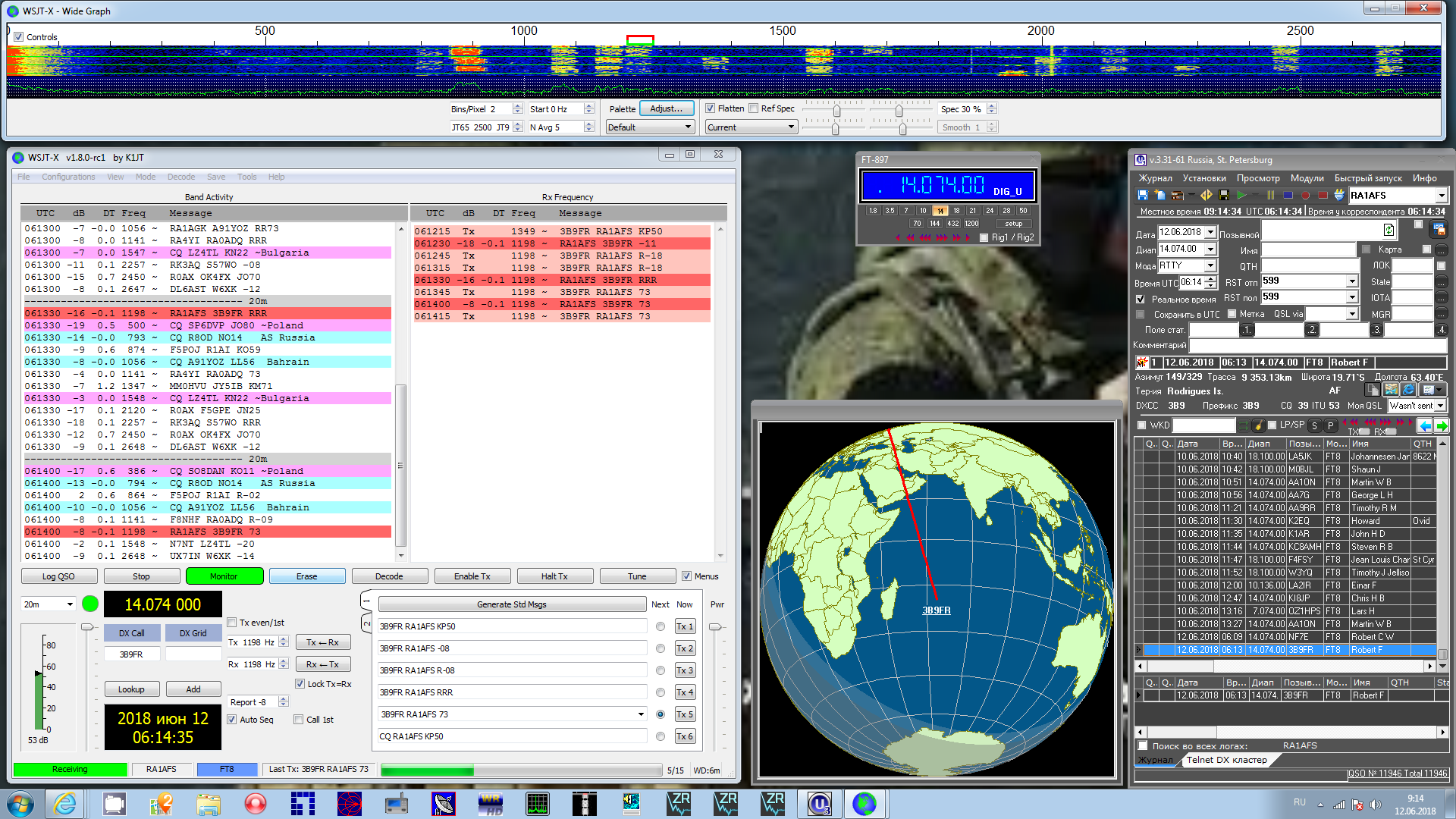Enable the Tx even/1st checkbox

(233, 623)
